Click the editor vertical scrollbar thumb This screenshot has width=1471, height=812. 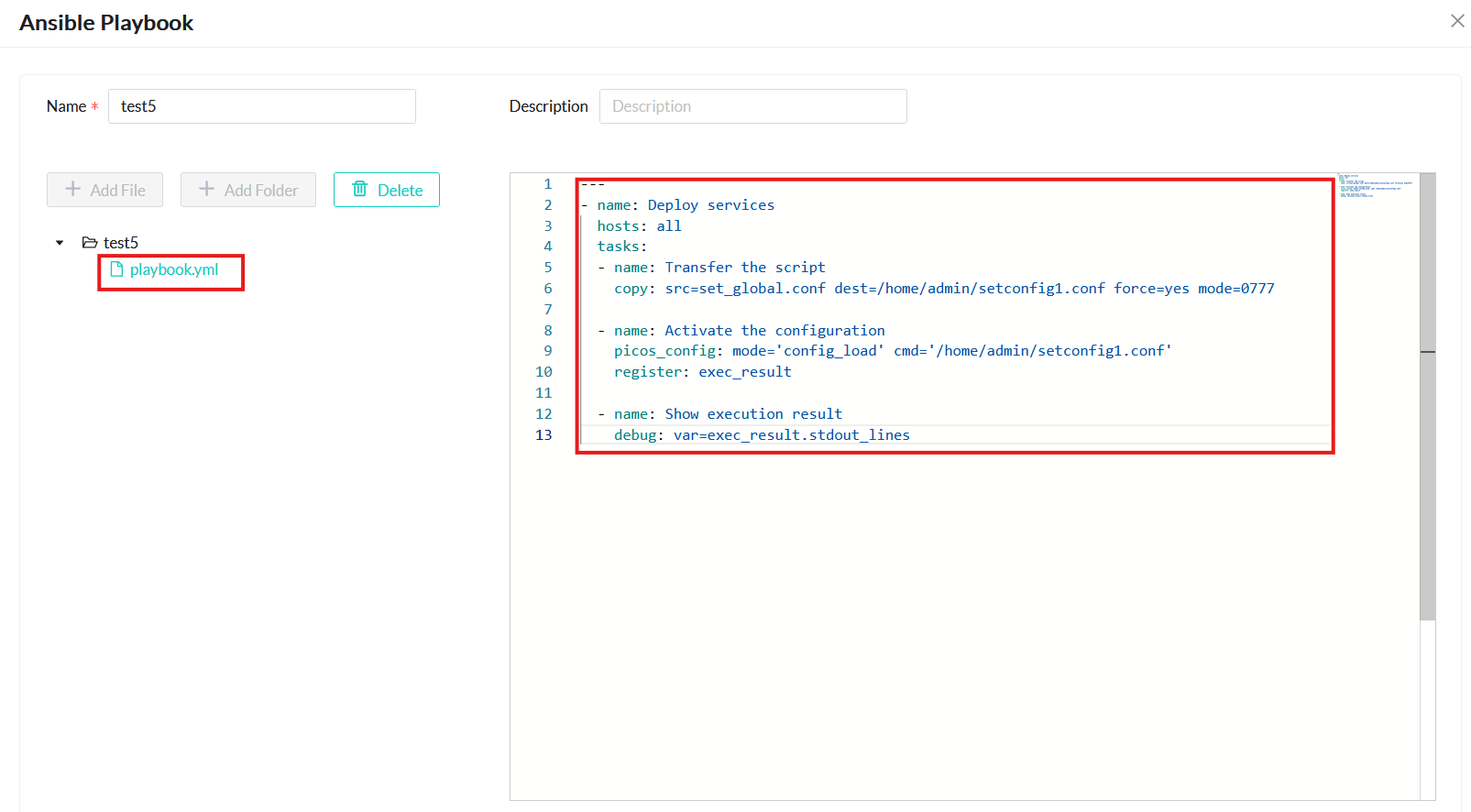tap(1427, 394)
